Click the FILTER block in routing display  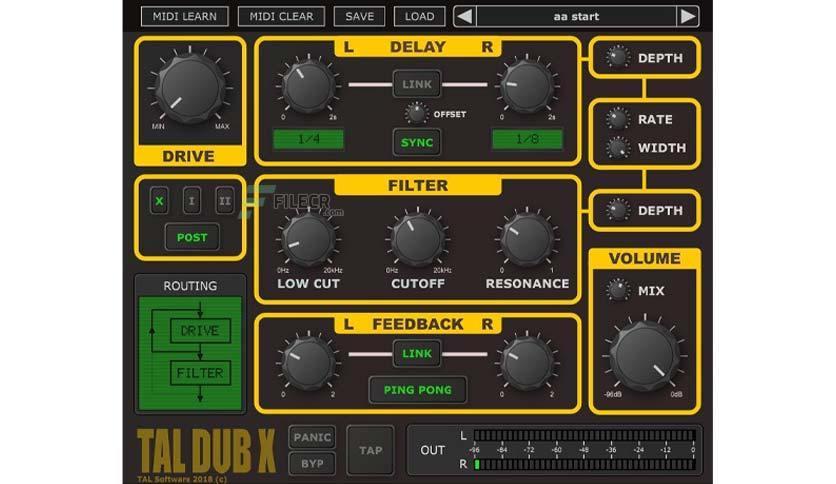click(x=200, y=373)
